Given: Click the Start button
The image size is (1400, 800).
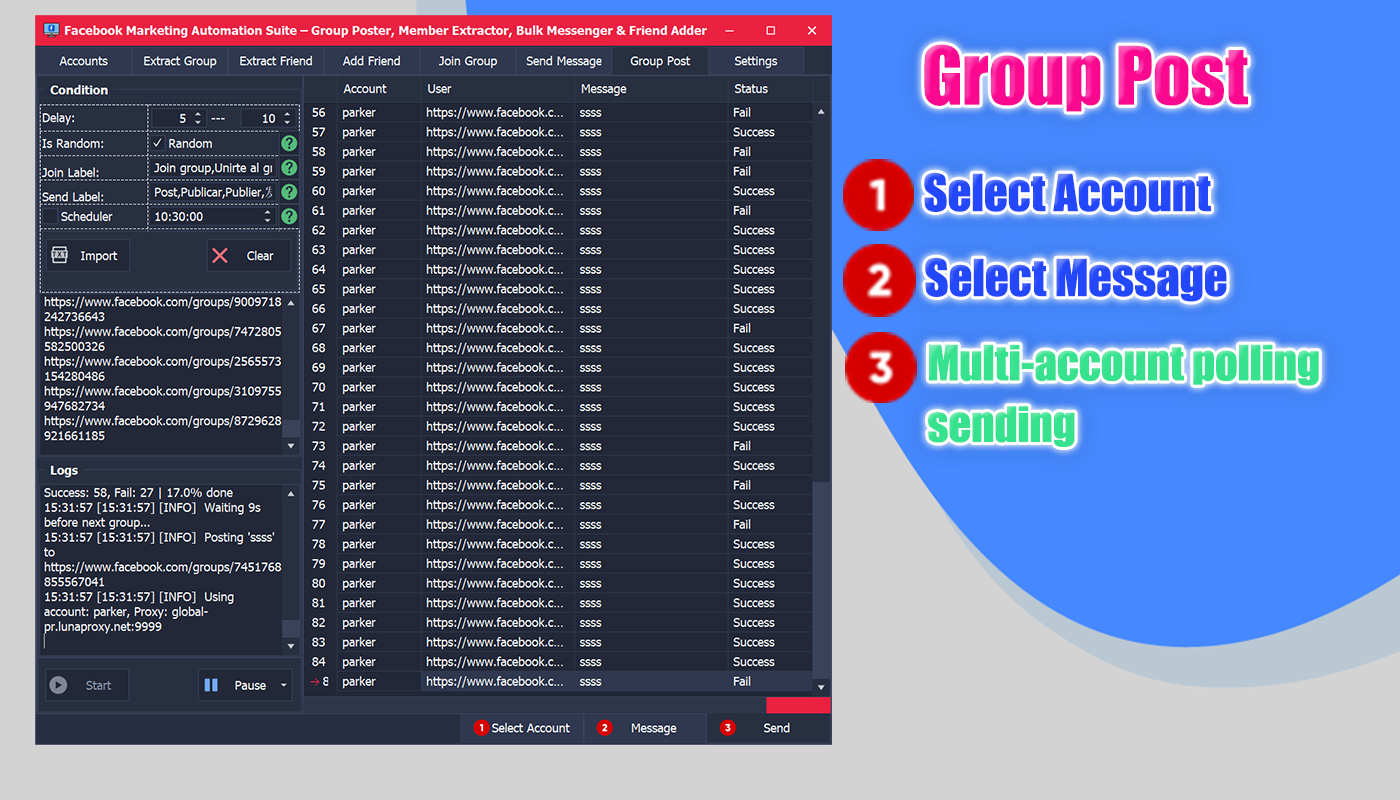Looking at the screenshot, I should 87,685.
